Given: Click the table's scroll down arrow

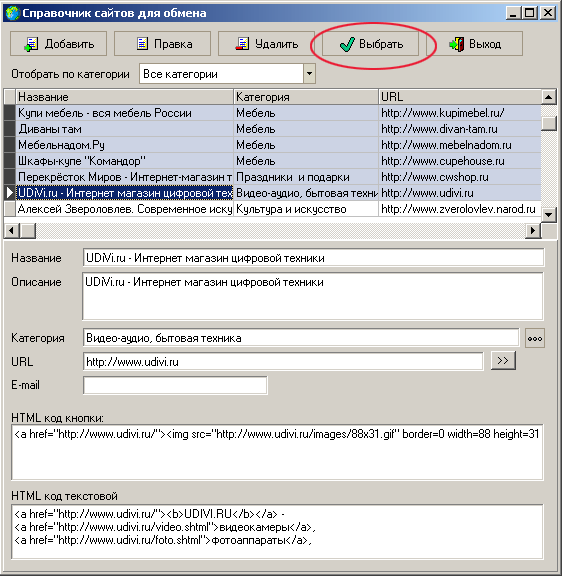Looking at the screenshot, I should pyautogui.click(x=548, y=214).
